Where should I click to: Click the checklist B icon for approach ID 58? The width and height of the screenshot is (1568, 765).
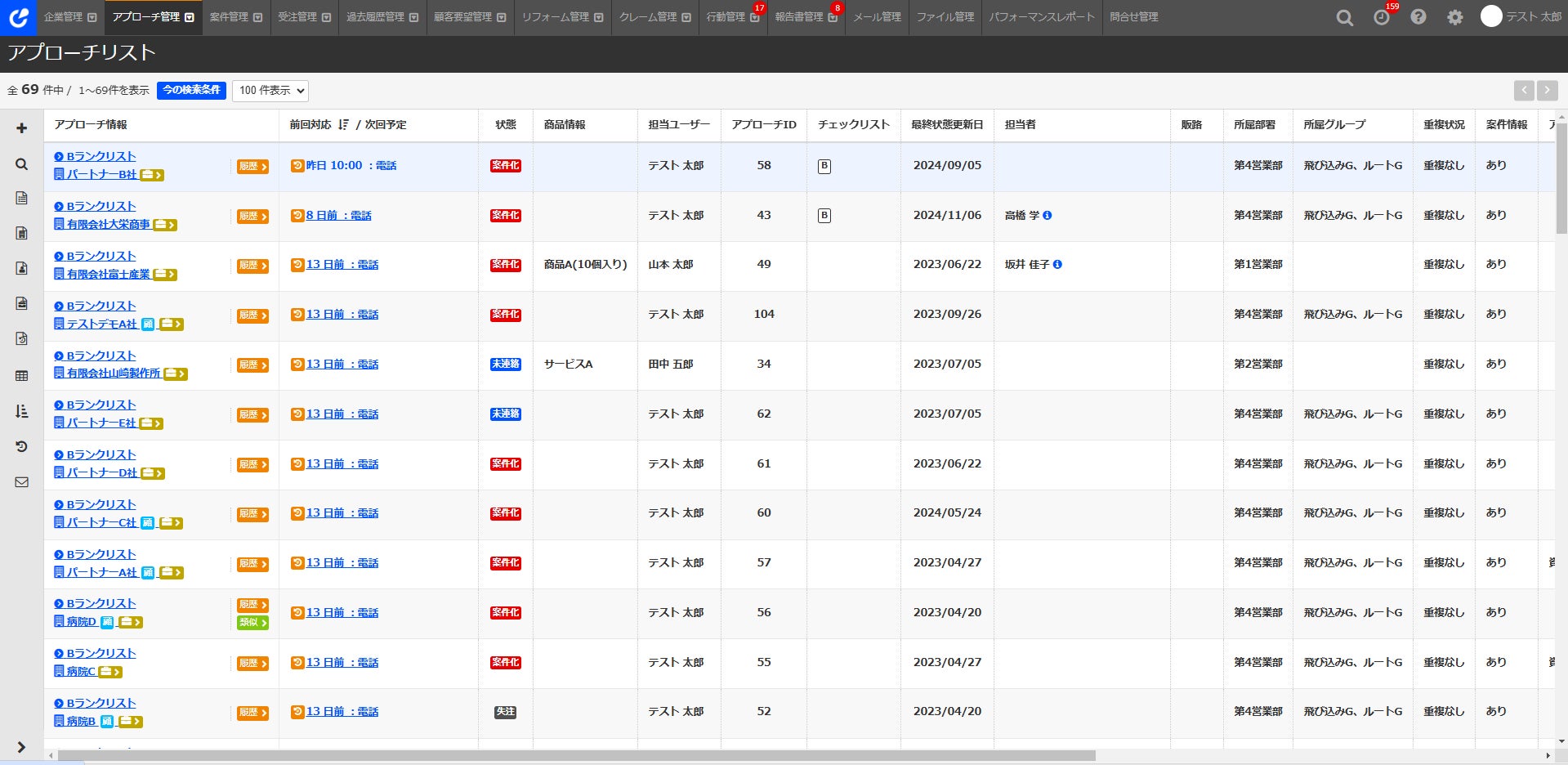pos(824,166)
